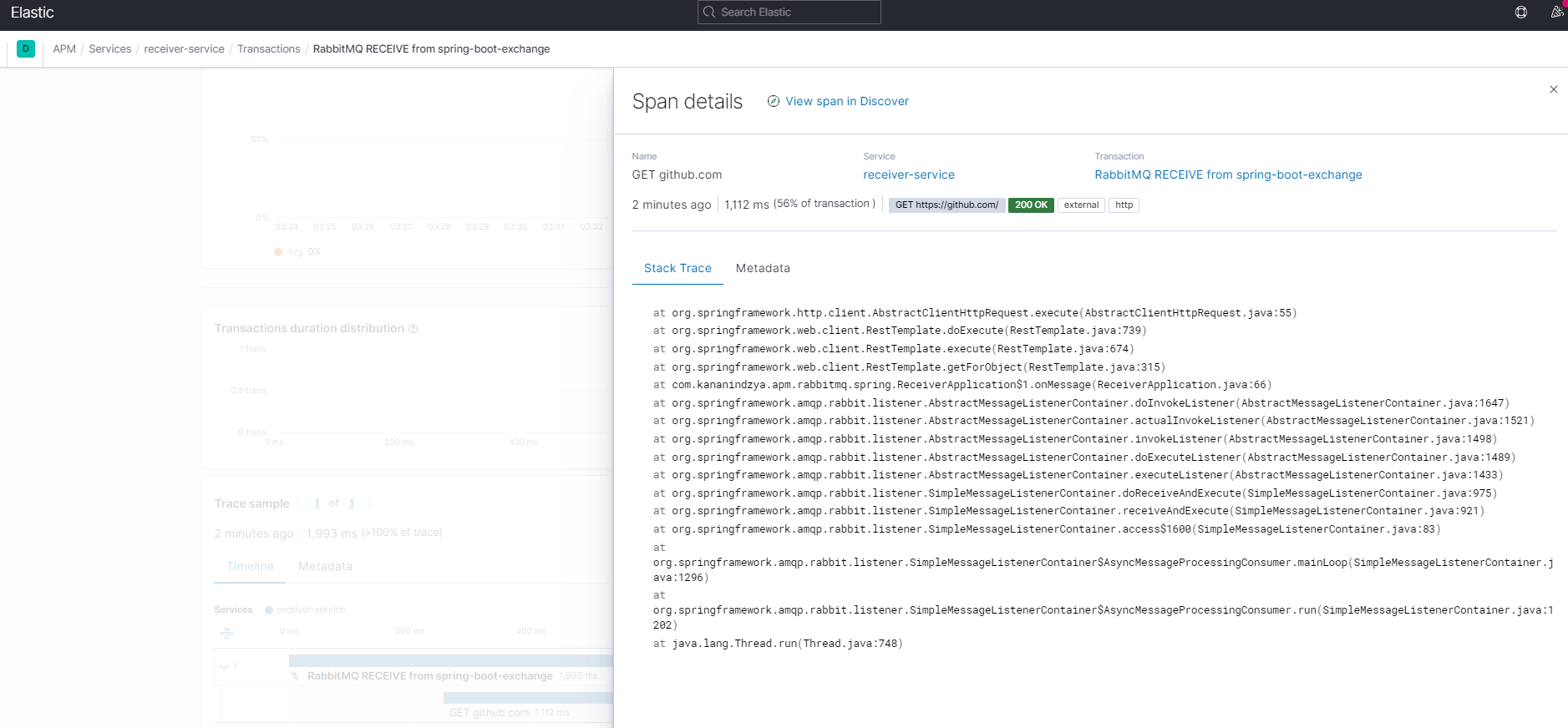Open the help menu icon in header
The width and height of the screenshot is (1568, 728).
pyautogui.click(x=1520, y=13)
